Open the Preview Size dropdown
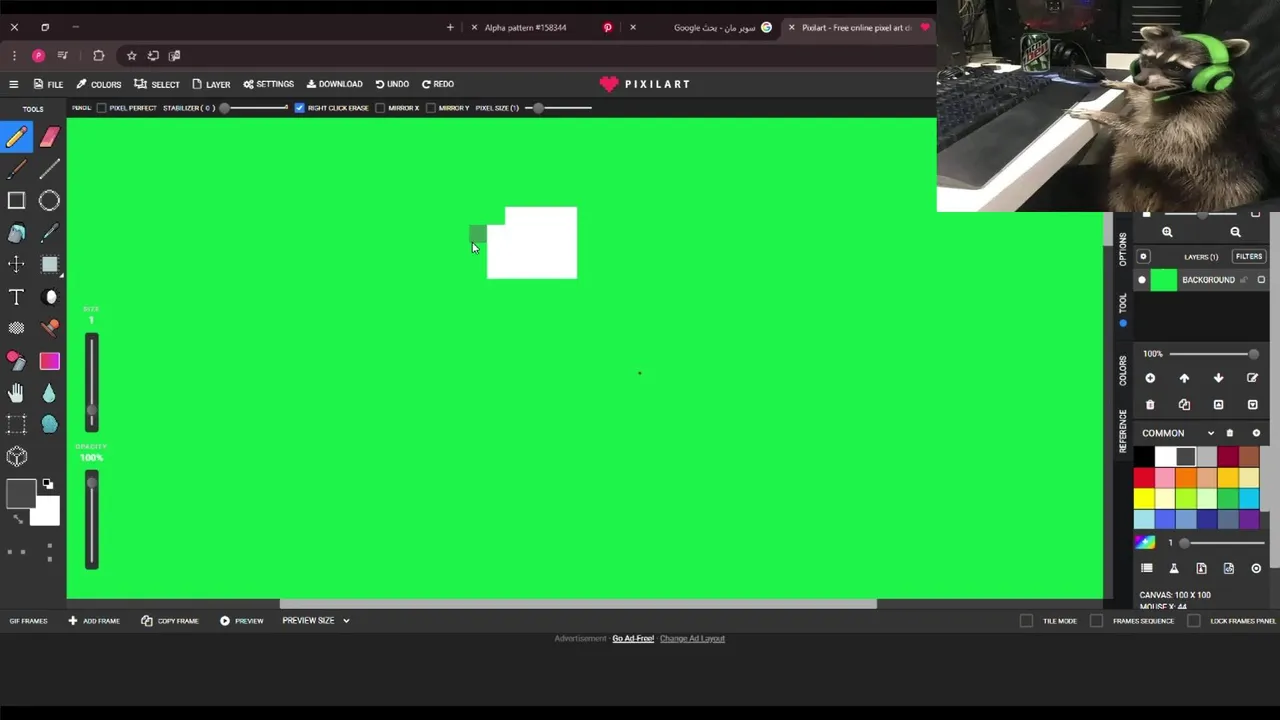This screenshot has width=1280, height=720. [316, 621]
